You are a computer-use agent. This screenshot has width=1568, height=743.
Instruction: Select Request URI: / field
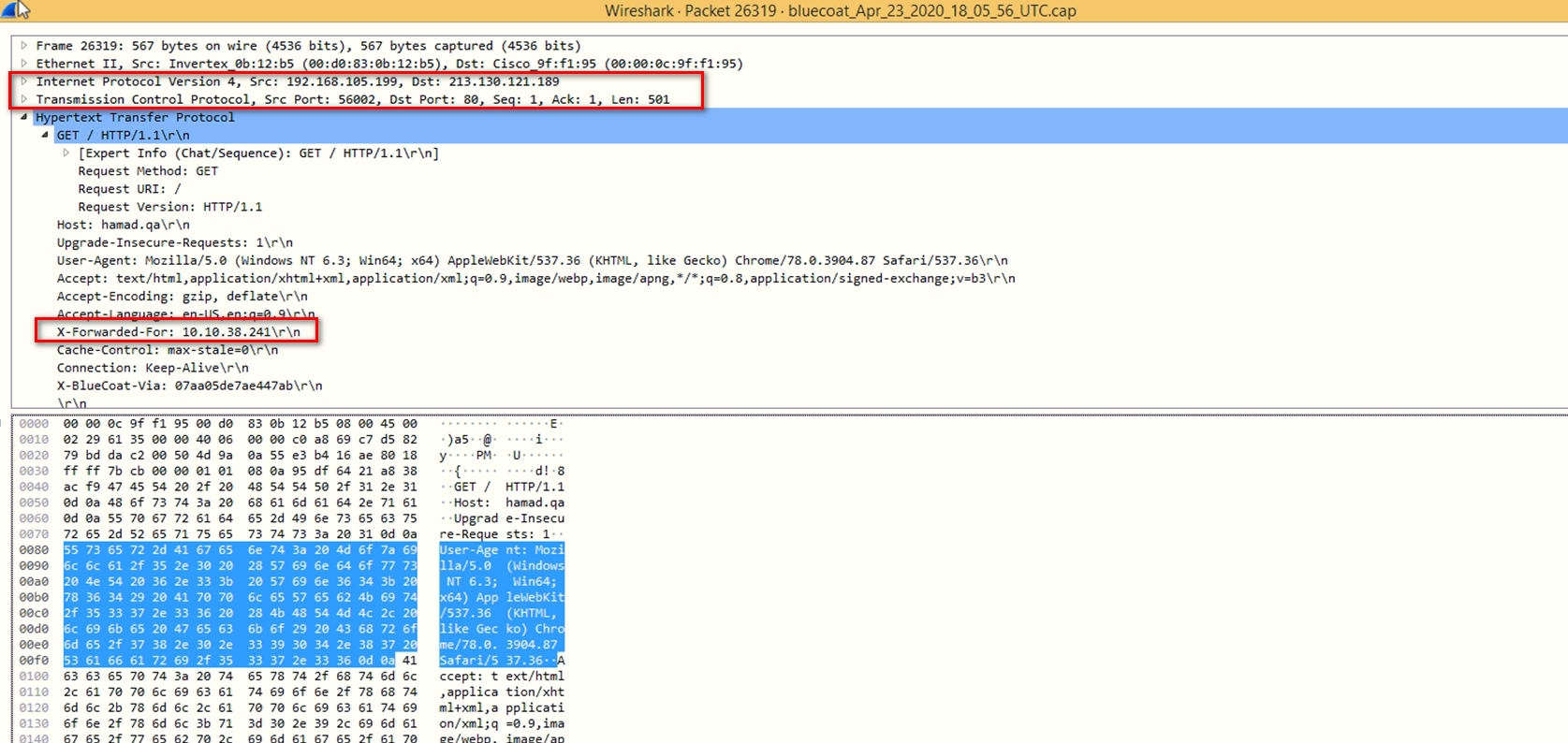(x=129, y=188)
